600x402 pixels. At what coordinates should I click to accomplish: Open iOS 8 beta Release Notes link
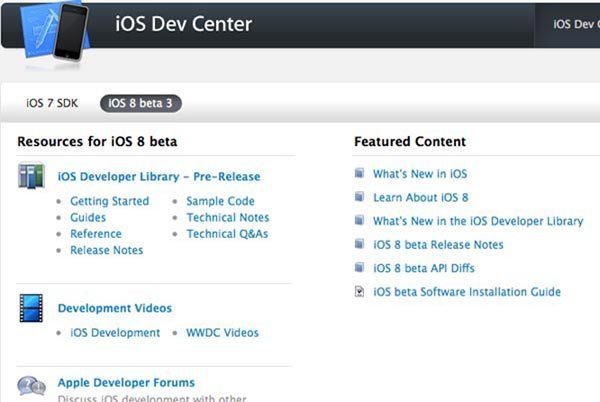(438, 244)
